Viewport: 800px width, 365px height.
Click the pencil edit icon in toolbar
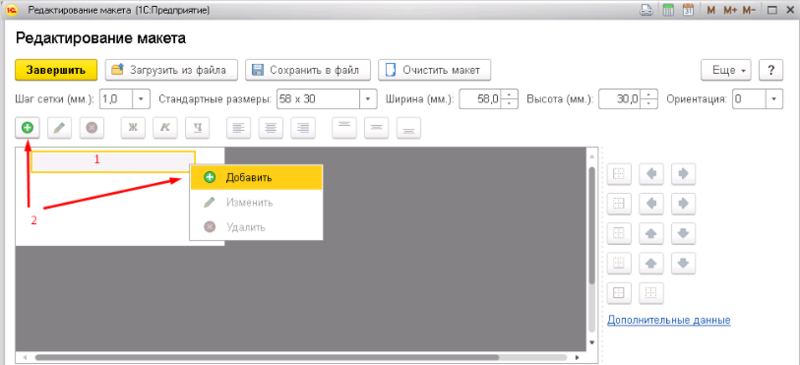point(60,128)
